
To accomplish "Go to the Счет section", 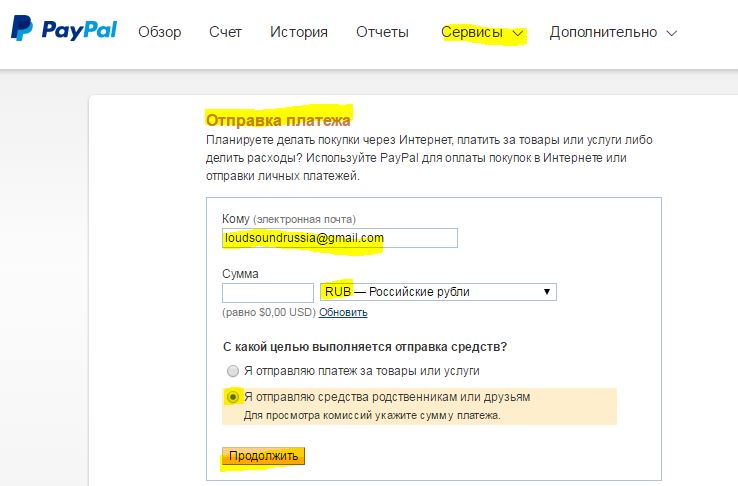I will [x=225, y=32].
